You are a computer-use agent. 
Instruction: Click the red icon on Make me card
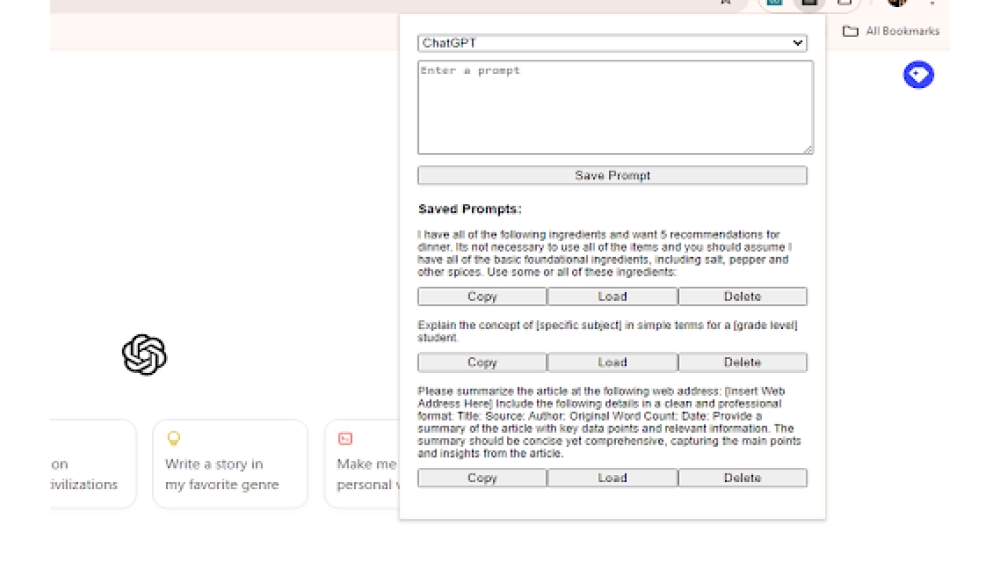coord(345,439)
